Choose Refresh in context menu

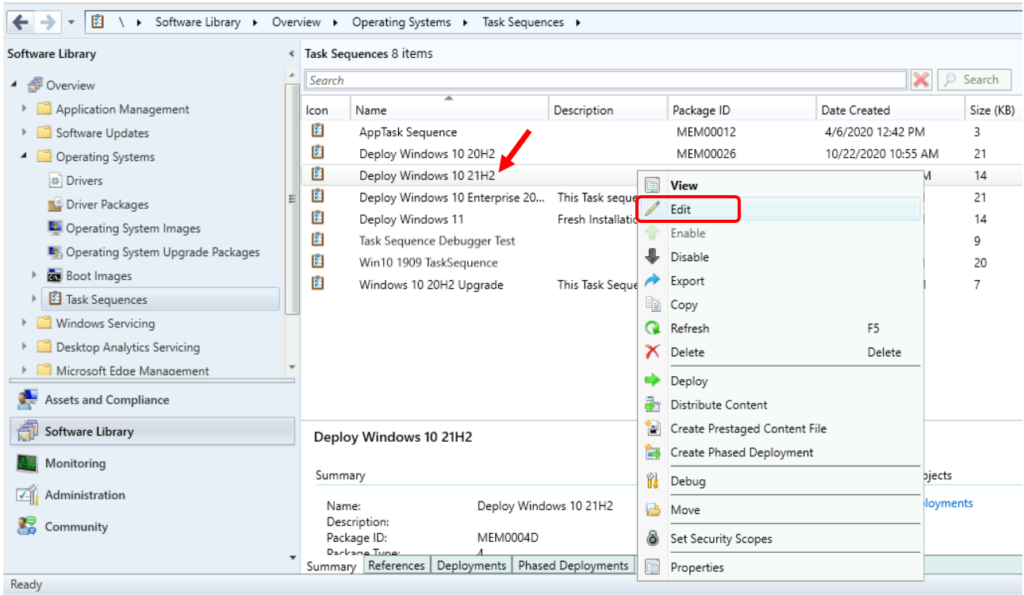click(x=780, y=329)
